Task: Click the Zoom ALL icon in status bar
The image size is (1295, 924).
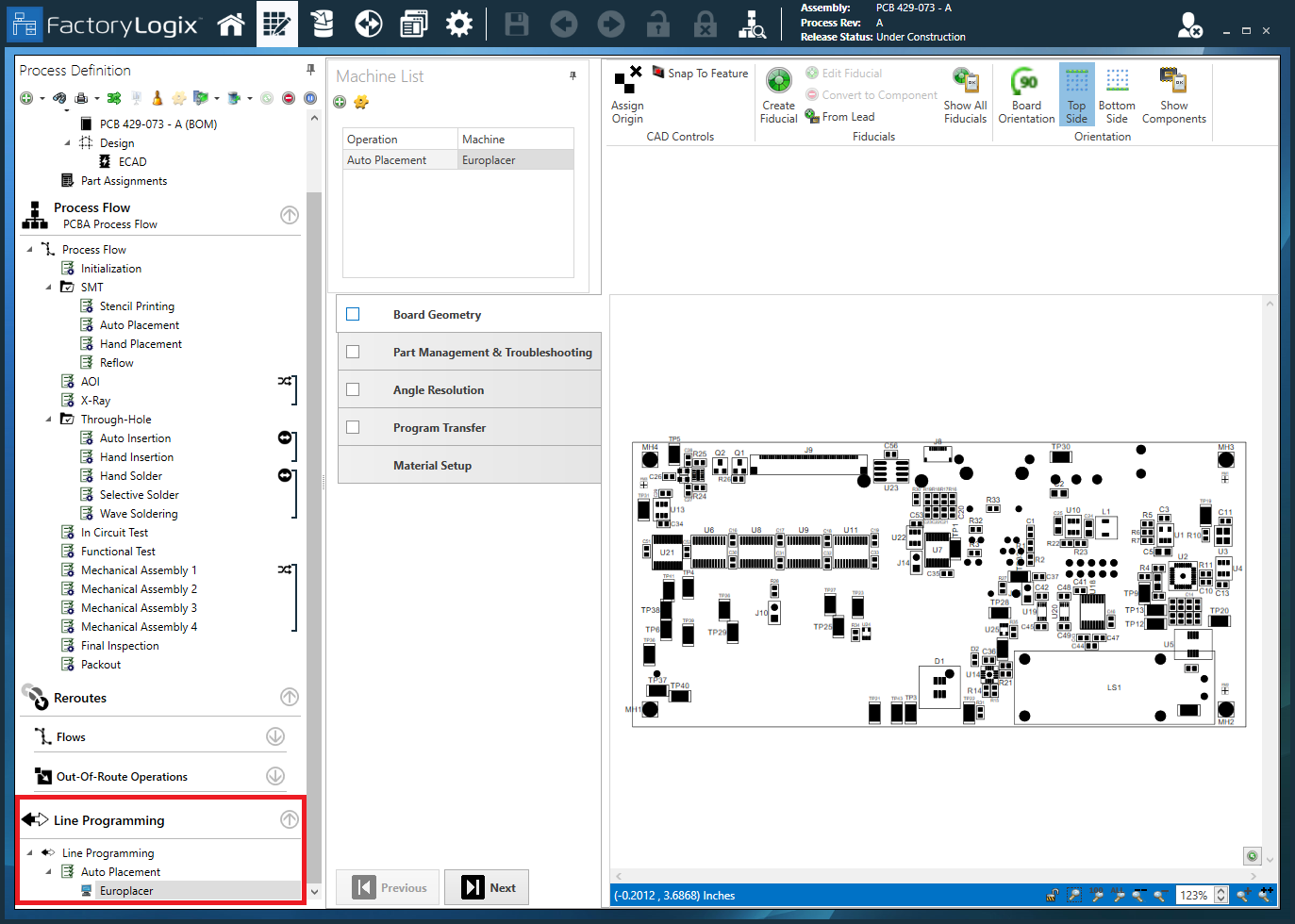Action: 1119,896
